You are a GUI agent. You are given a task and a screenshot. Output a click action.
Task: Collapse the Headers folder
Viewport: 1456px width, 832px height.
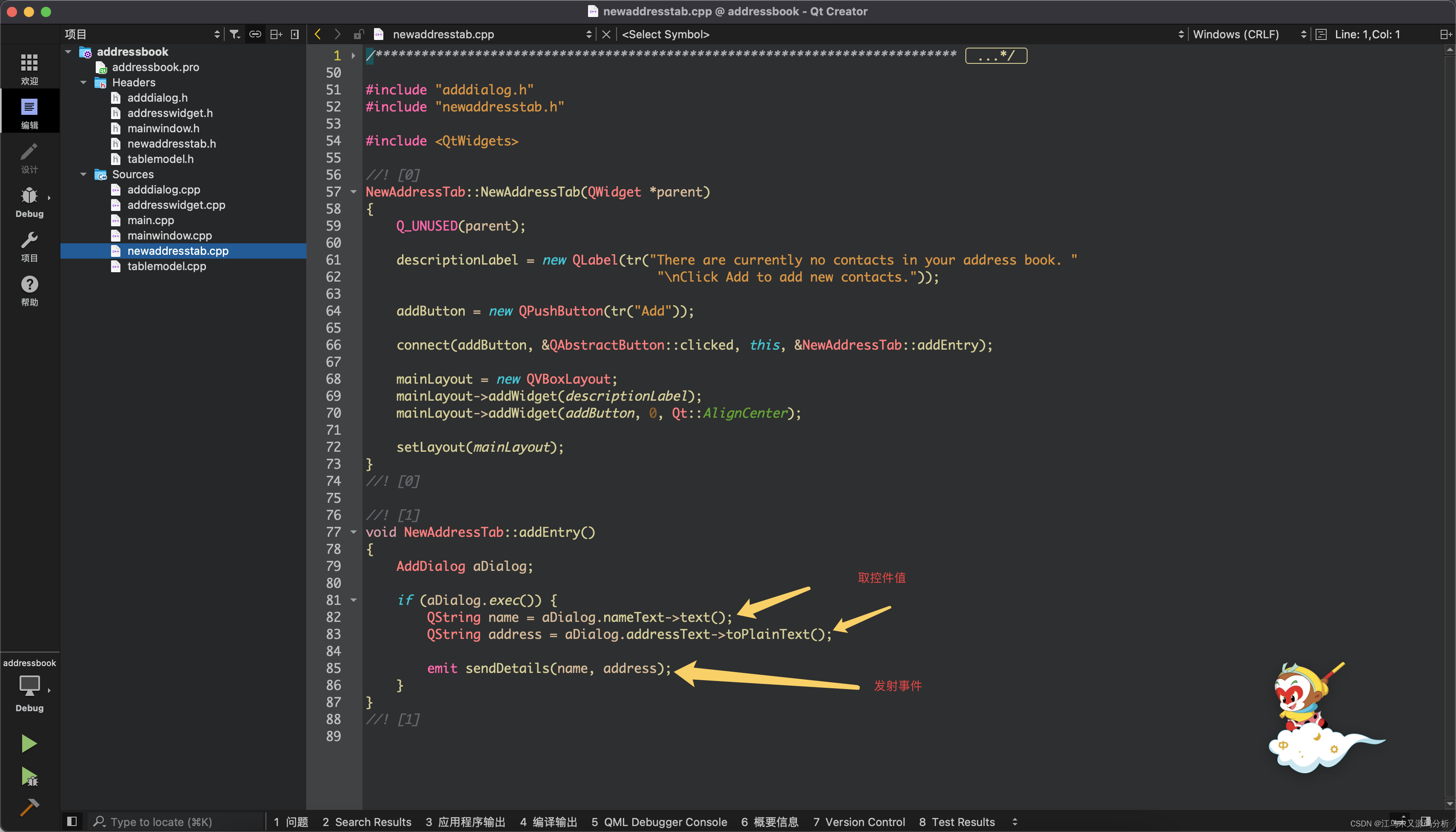click(83, 82)
